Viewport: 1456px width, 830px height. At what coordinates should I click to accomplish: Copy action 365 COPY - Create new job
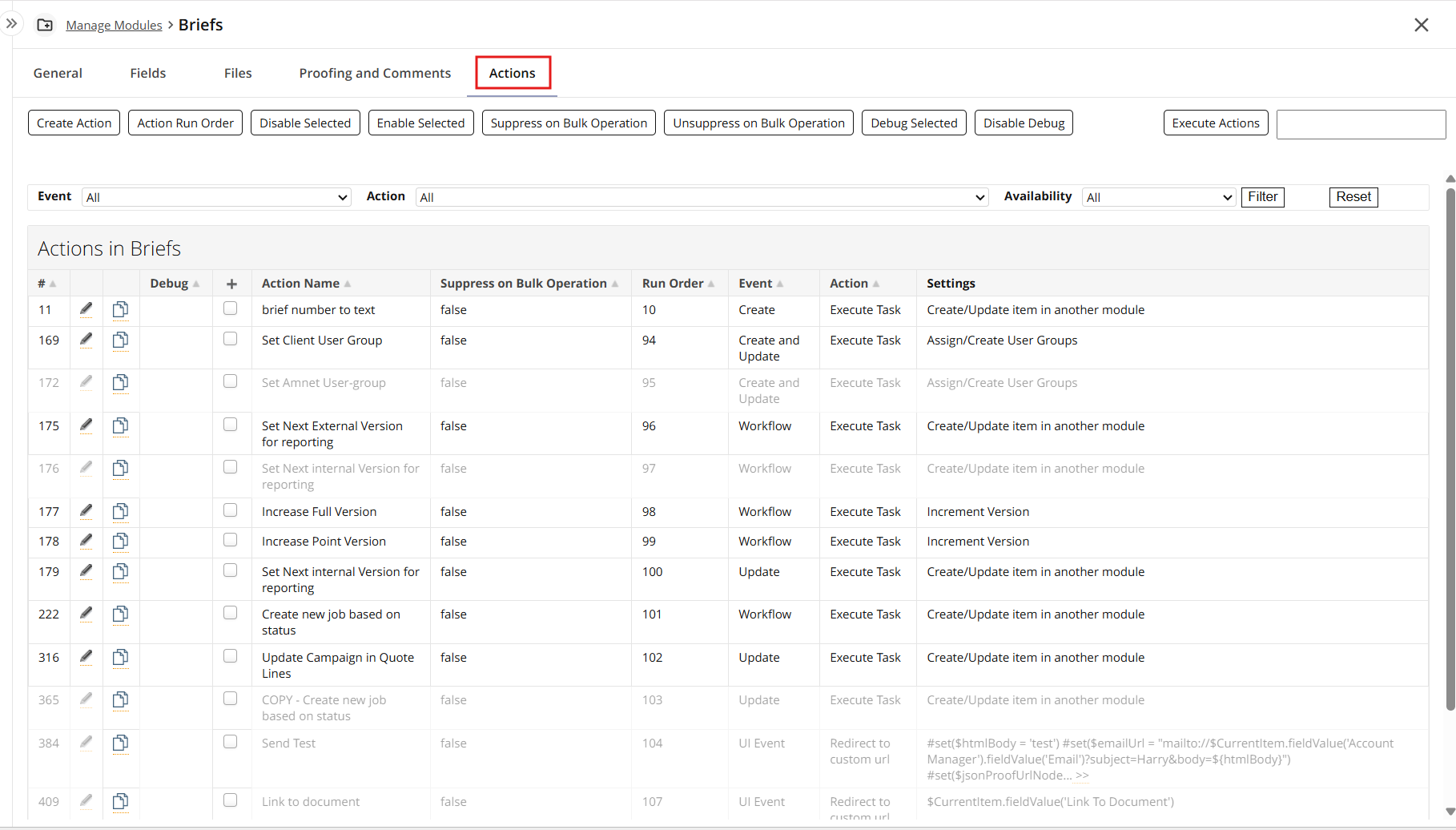[x=120, y=699]
